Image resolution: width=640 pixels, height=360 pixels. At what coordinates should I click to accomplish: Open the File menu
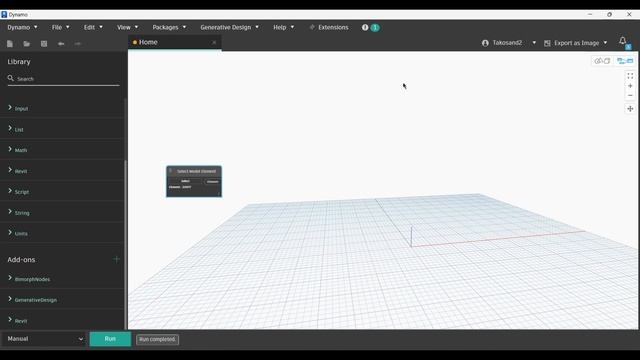(60, 27)
